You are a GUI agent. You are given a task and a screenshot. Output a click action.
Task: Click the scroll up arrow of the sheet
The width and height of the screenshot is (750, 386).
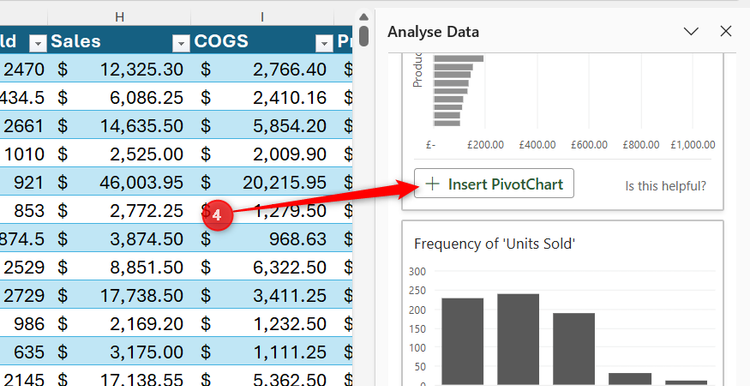364,17
